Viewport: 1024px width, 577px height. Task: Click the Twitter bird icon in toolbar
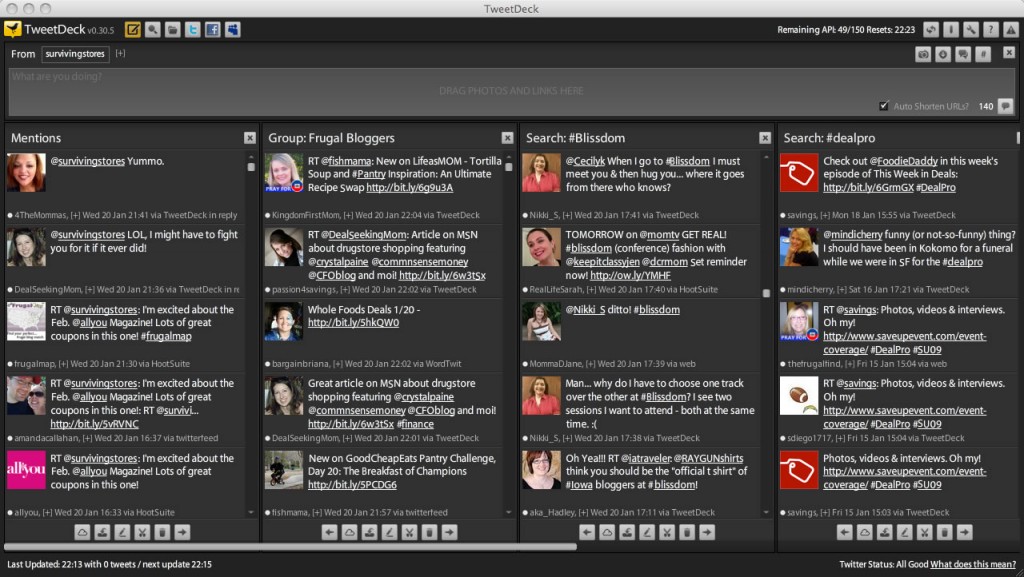pyautogui.click(x=193, y=29)
